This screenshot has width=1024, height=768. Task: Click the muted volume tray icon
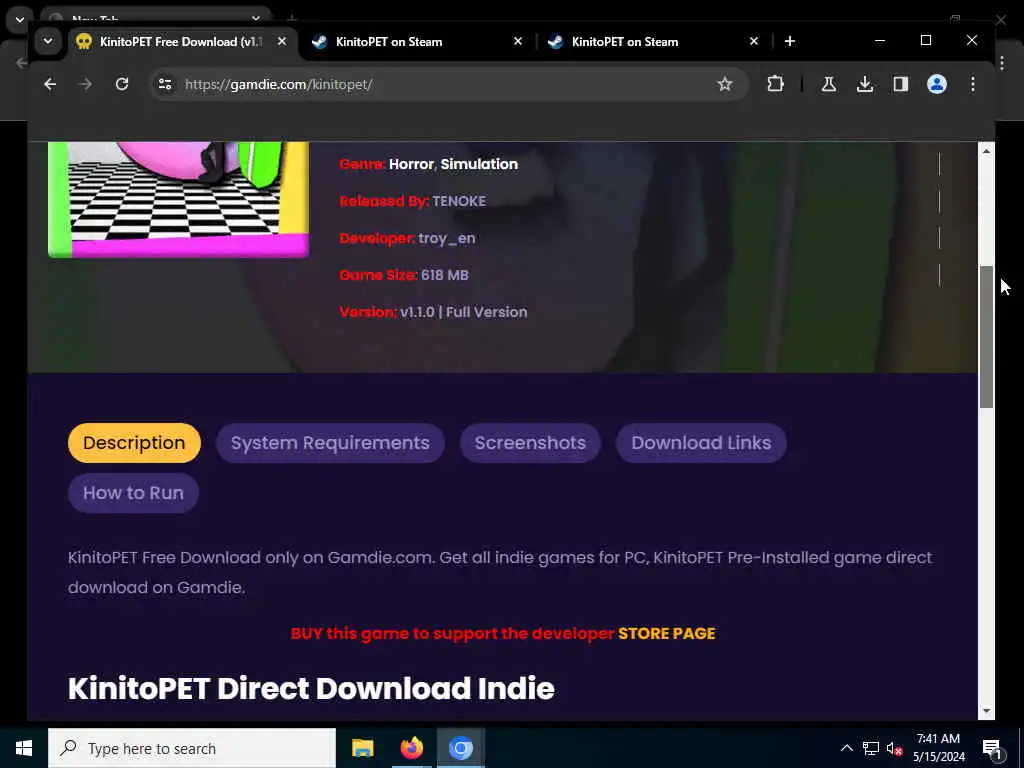tap(894, 748)
